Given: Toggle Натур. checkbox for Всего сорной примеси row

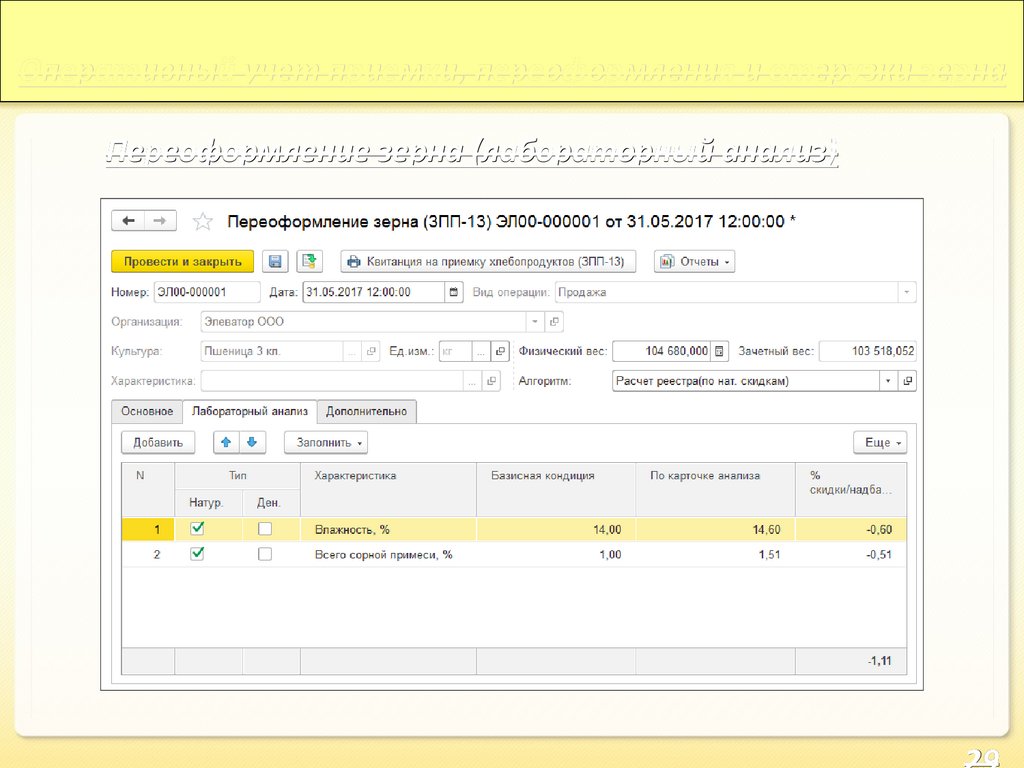Looking at the screenshot, I should (197, 553).
